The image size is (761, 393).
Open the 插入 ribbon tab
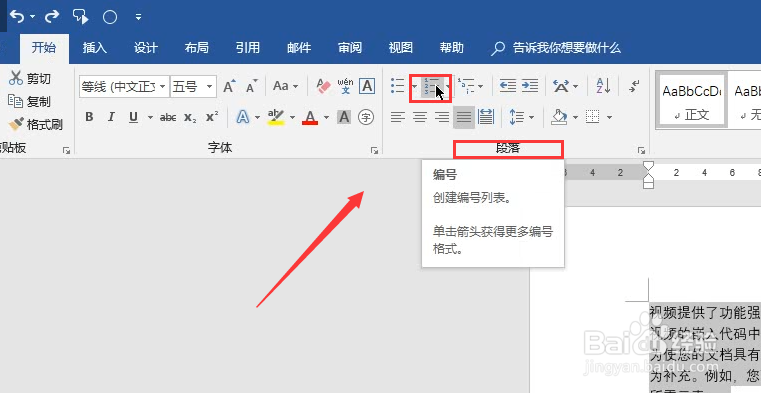pyautogui.click(x=94, y=48)
